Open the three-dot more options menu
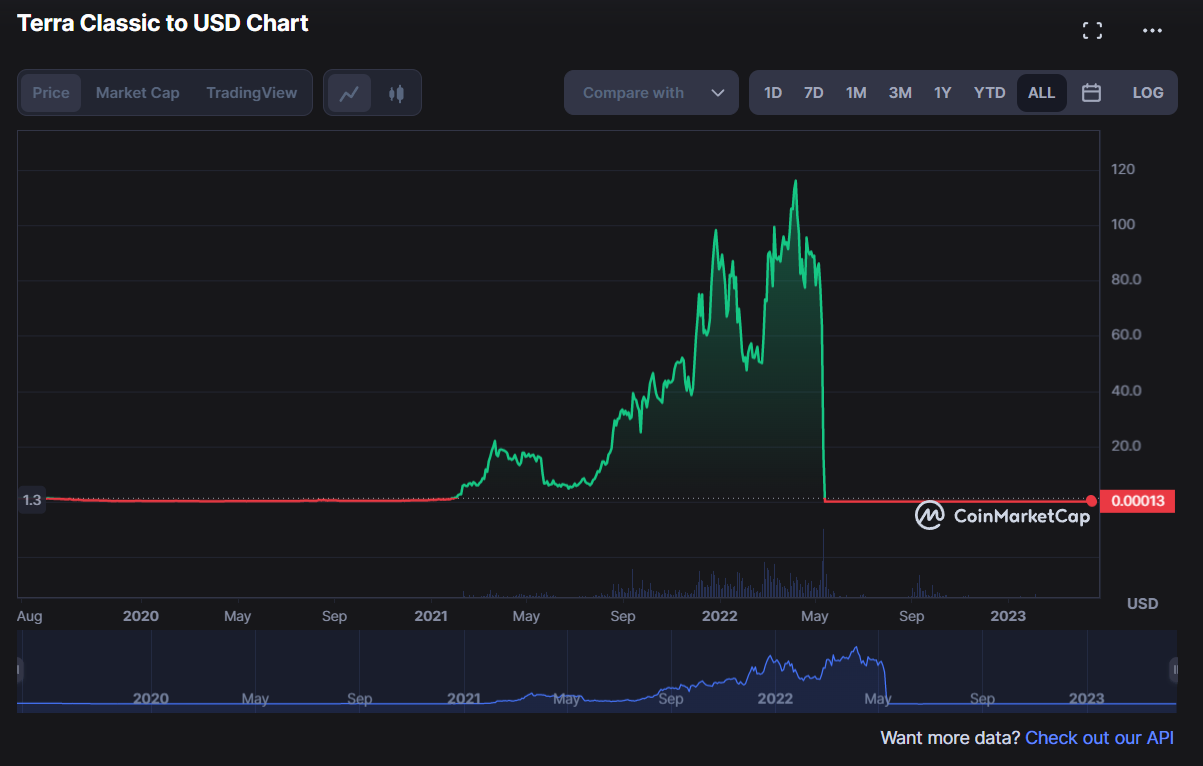1203x766 pixels. pos(1152,31)
